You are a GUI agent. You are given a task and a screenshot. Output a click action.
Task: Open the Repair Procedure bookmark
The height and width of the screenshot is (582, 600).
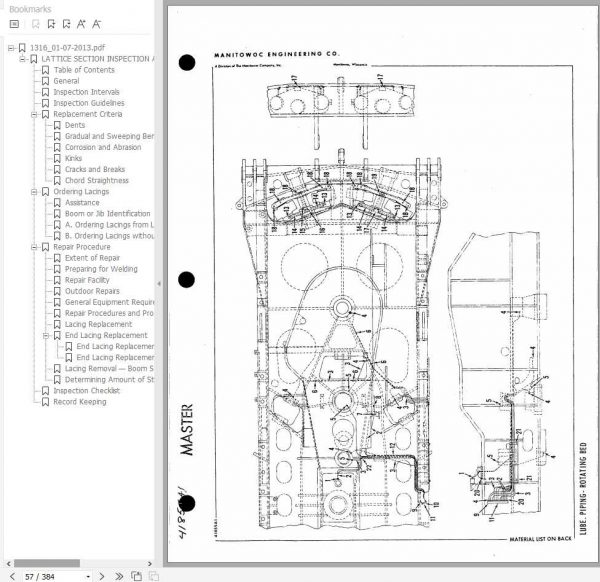(82, 247)
